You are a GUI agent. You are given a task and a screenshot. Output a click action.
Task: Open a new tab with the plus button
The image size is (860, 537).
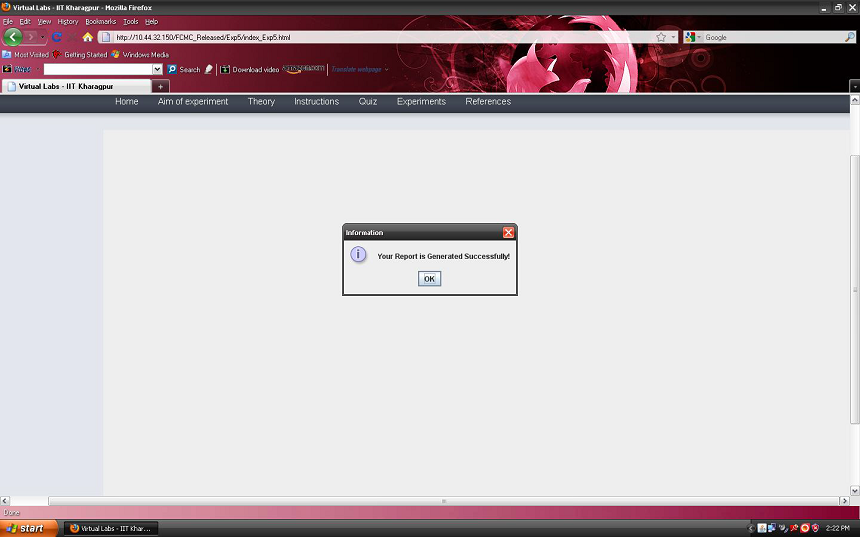click(x=161, y=86)
